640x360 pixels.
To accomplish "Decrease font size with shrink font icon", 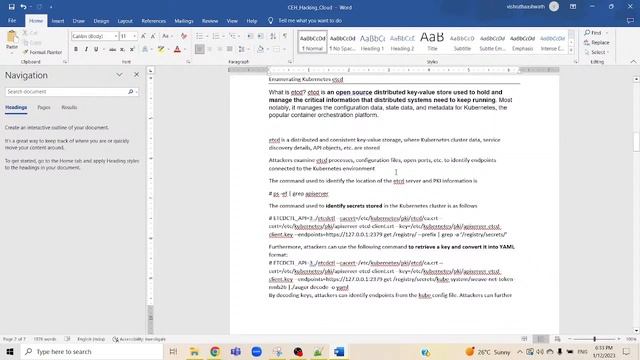I will click(153, 36).
